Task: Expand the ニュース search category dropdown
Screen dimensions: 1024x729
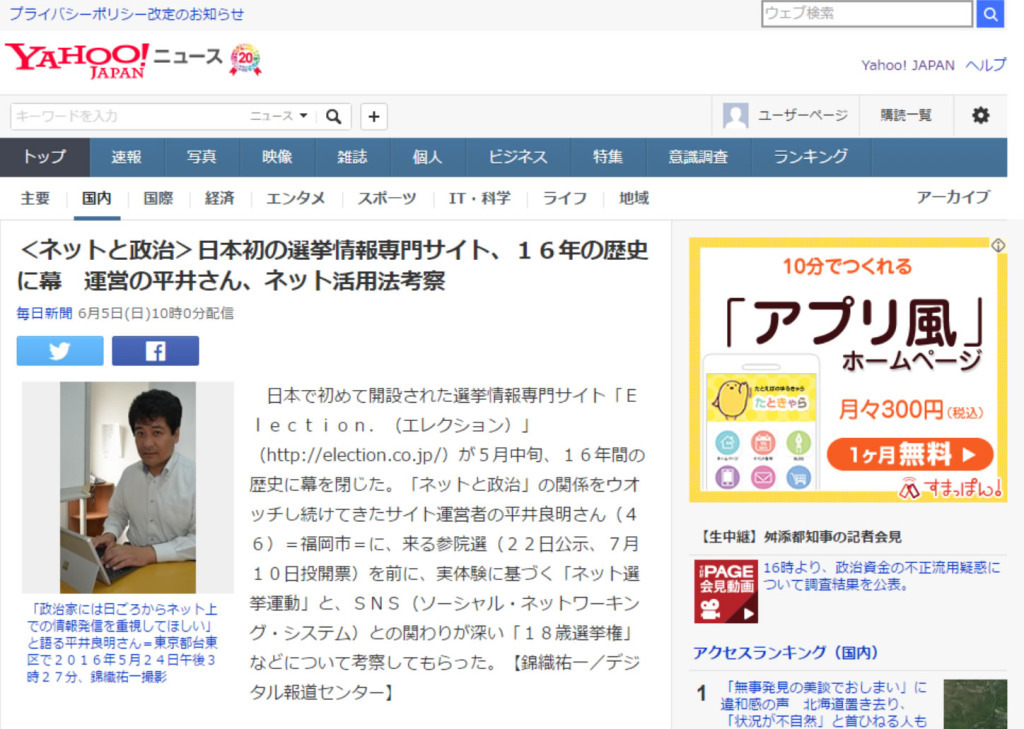Action: click(279, 116)
